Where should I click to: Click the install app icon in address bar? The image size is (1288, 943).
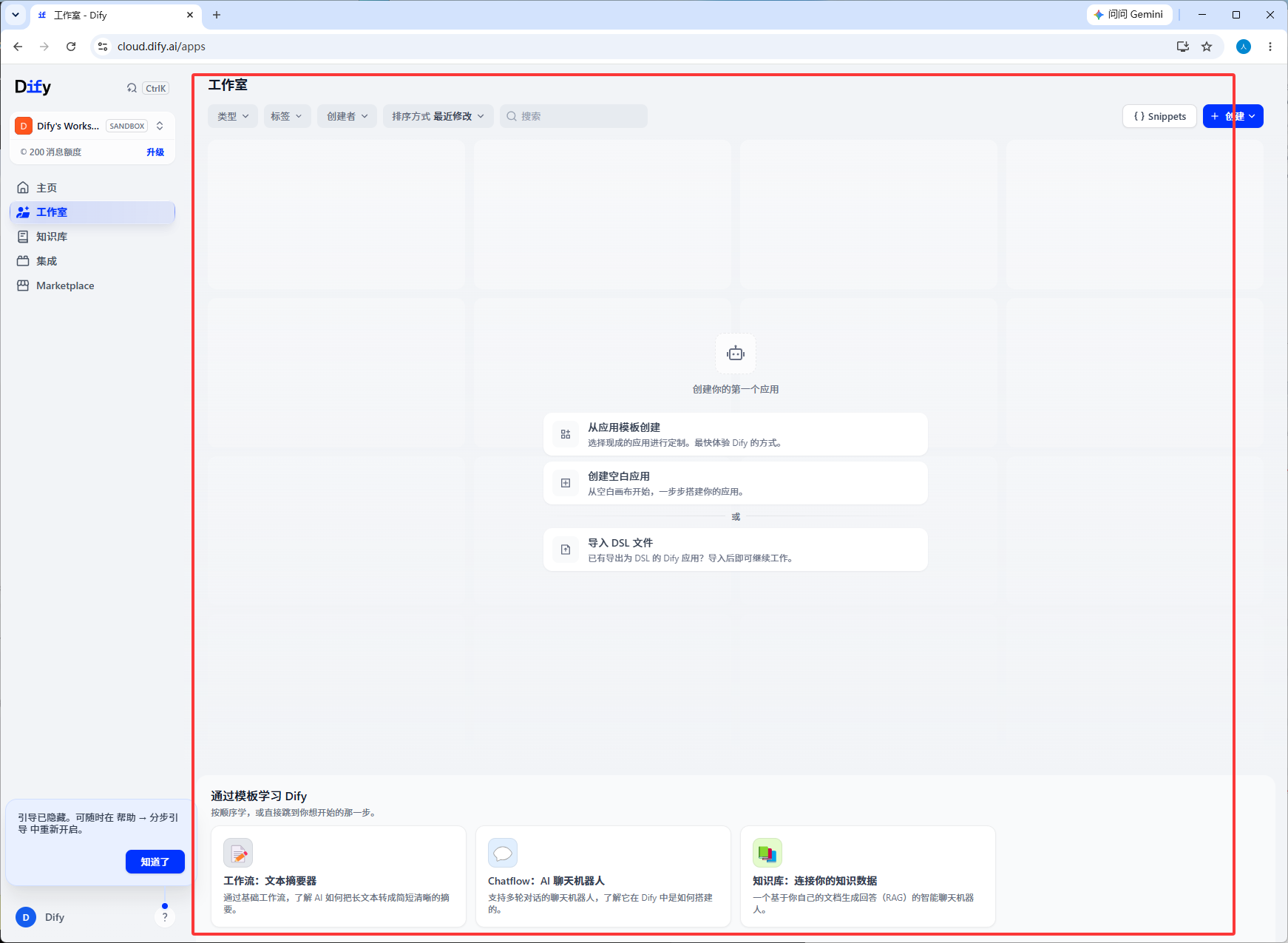[x=1183, y=47]
